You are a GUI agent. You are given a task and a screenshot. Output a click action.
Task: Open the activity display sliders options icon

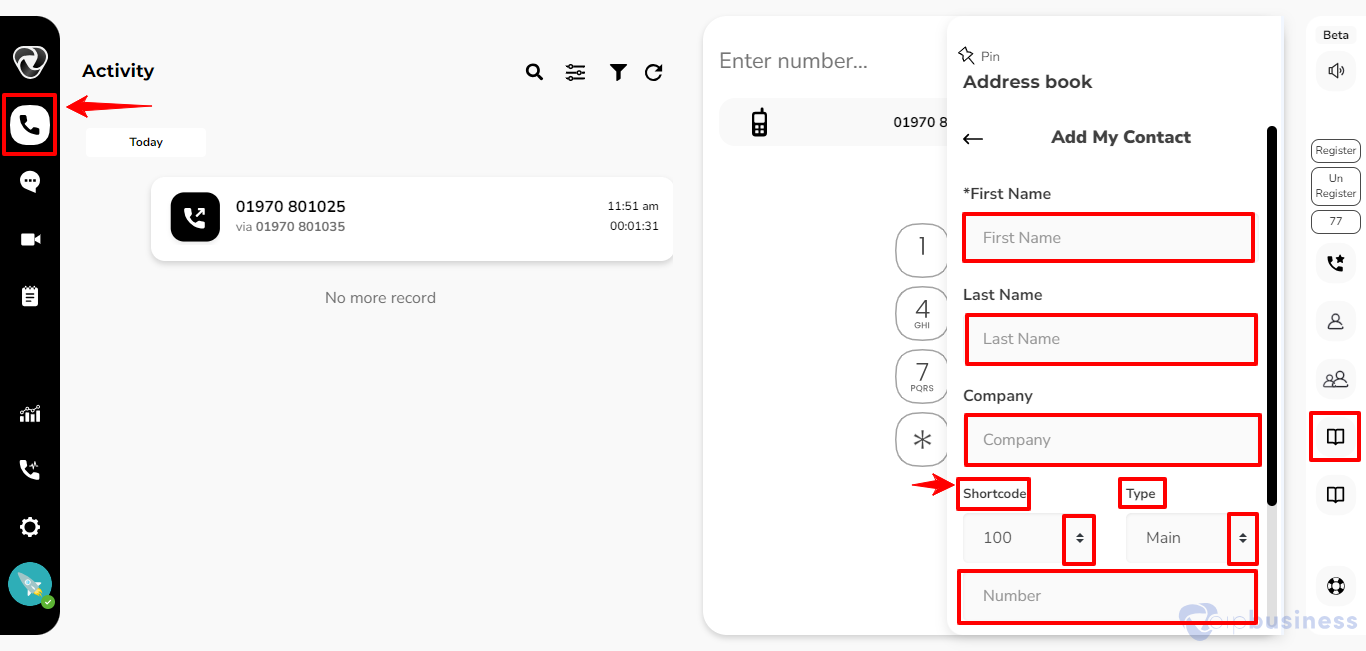coord(576,72)
